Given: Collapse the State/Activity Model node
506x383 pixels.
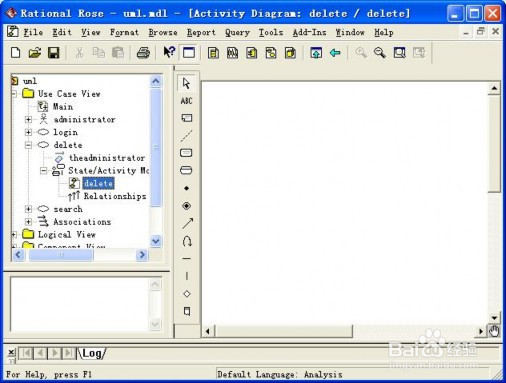Looking at the screenshot, I should pos(44,171).
